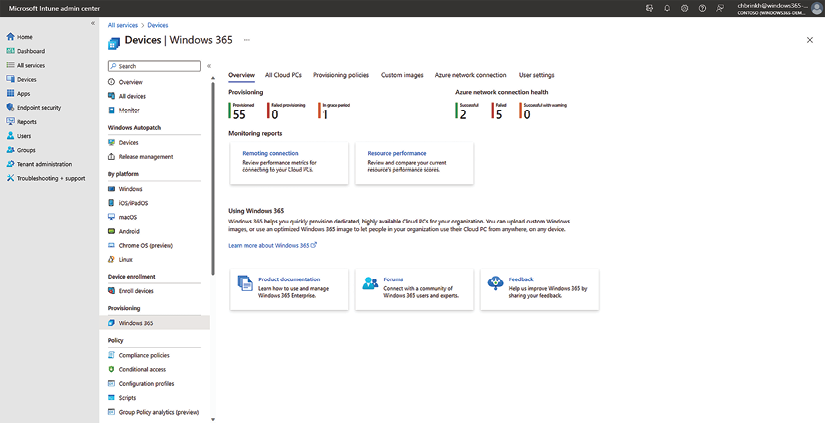Open Enroll devices

131,291
